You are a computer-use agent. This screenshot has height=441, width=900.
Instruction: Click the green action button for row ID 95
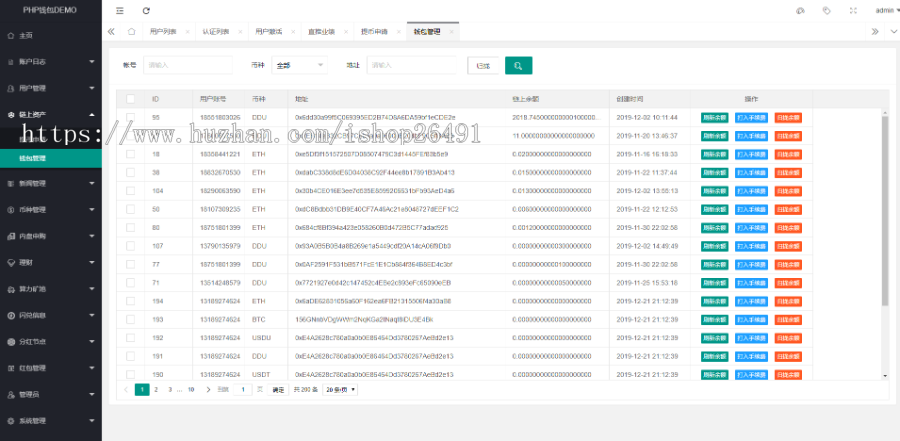pyautogui.click(x=715, y=117)
